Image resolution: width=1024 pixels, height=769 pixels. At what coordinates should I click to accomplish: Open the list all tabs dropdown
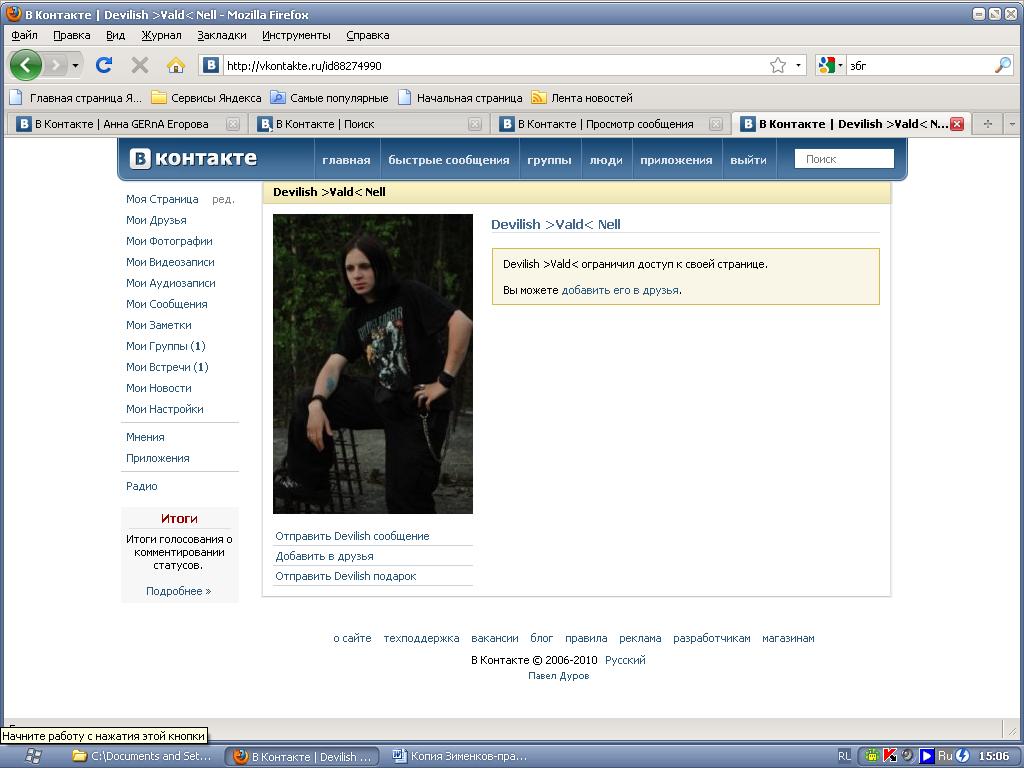click(x=1012, y=124)
